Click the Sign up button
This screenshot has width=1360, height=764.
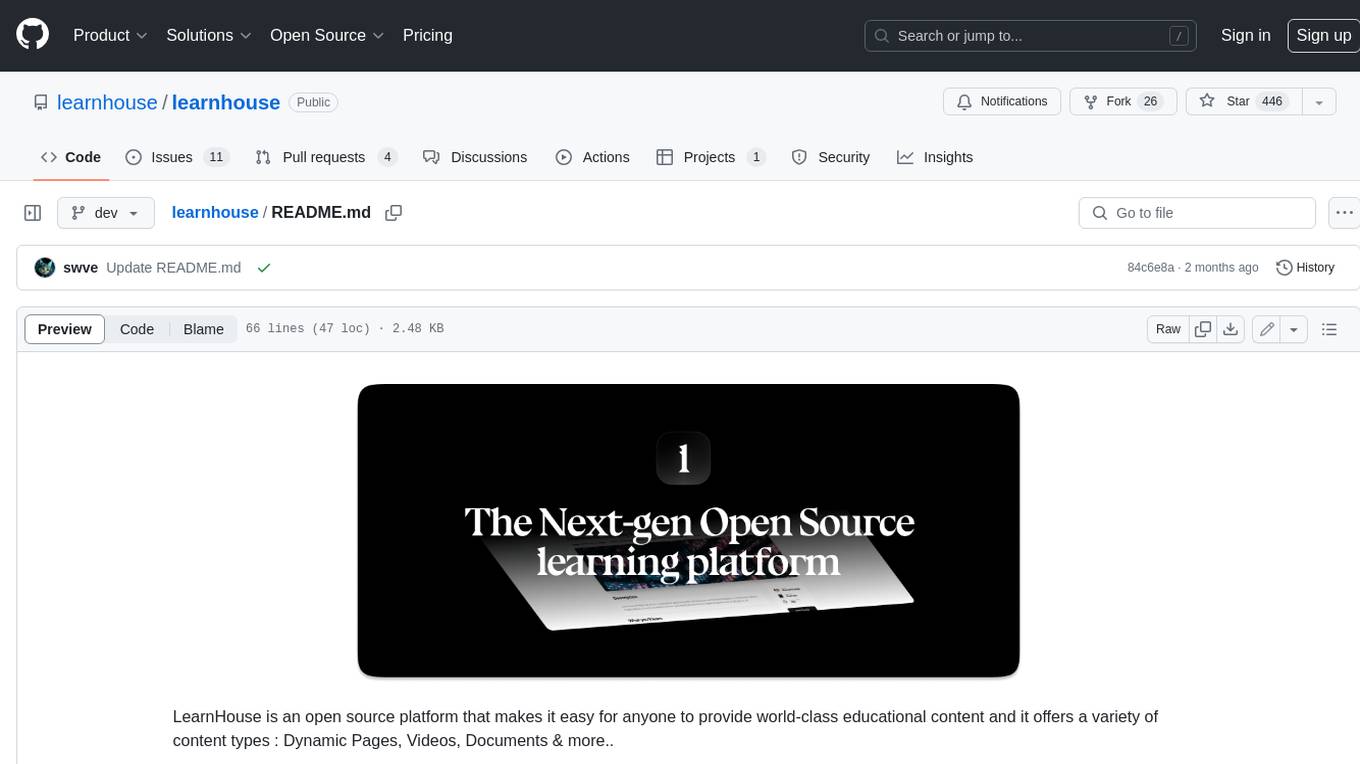1323,35
